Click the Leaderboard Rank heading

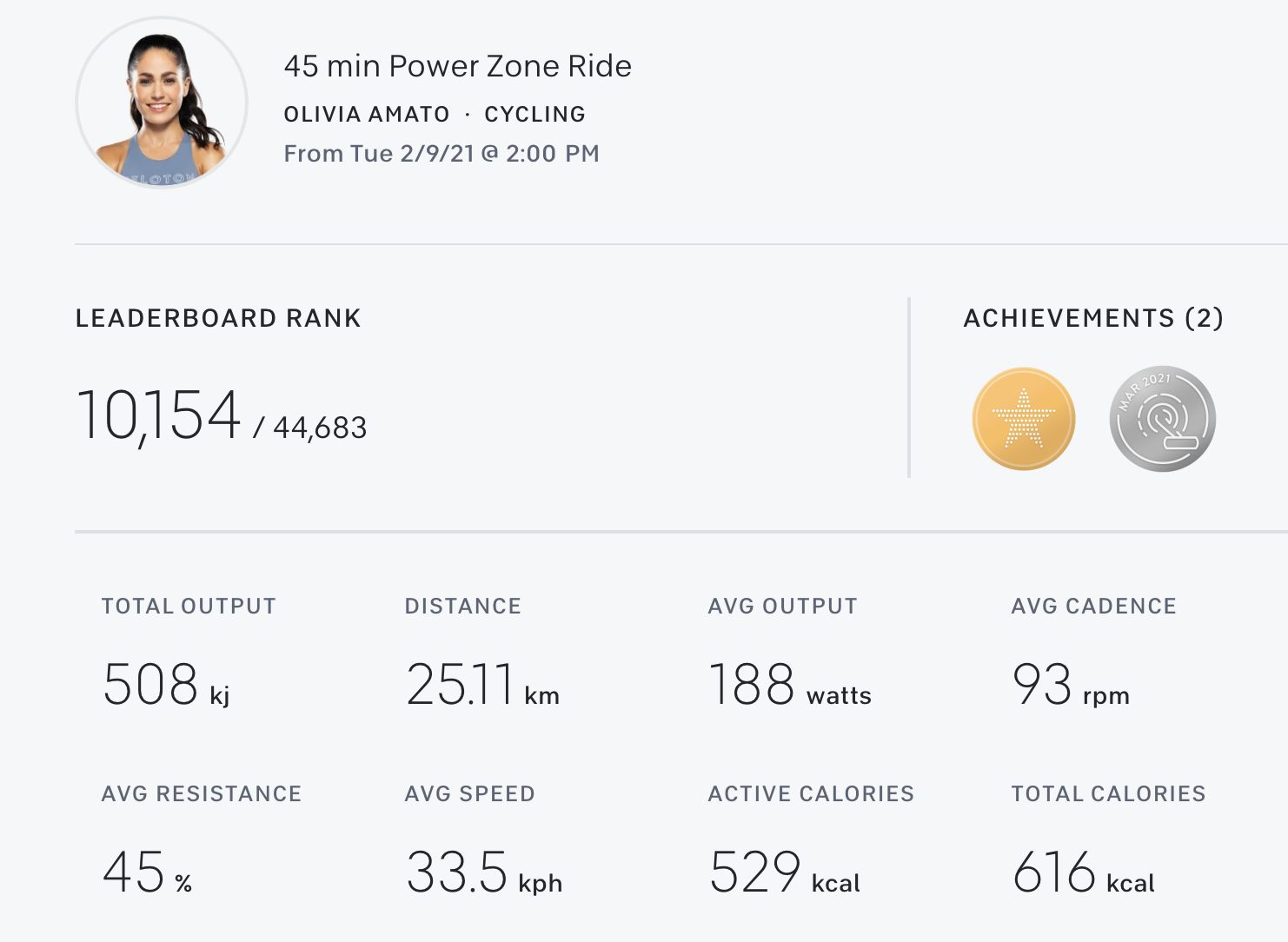(x=218, y=318)
